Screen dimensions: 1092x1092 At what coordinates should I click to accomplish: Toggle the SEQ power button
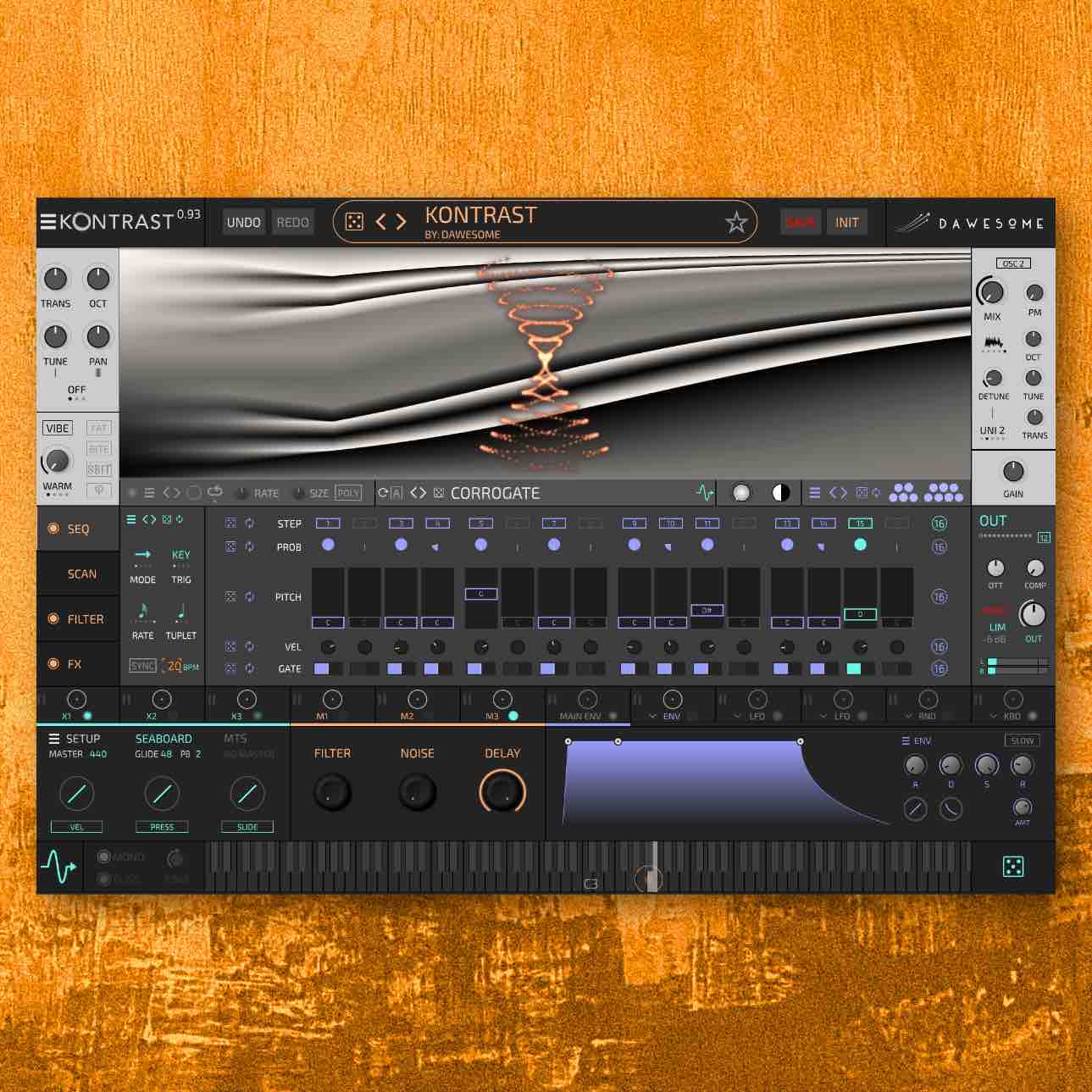tap(53, 529)
